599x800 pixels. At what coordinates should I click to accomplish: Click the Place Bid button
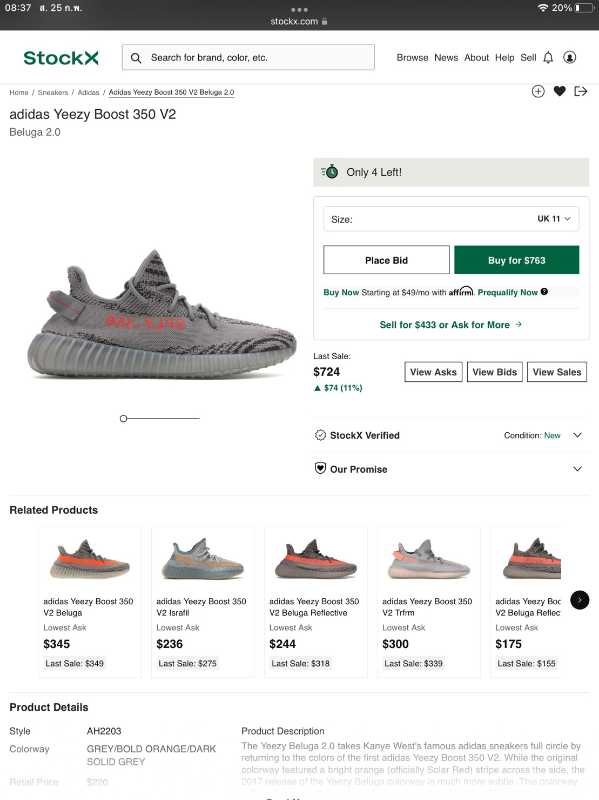pyautogui.click(x=386, y=259)
